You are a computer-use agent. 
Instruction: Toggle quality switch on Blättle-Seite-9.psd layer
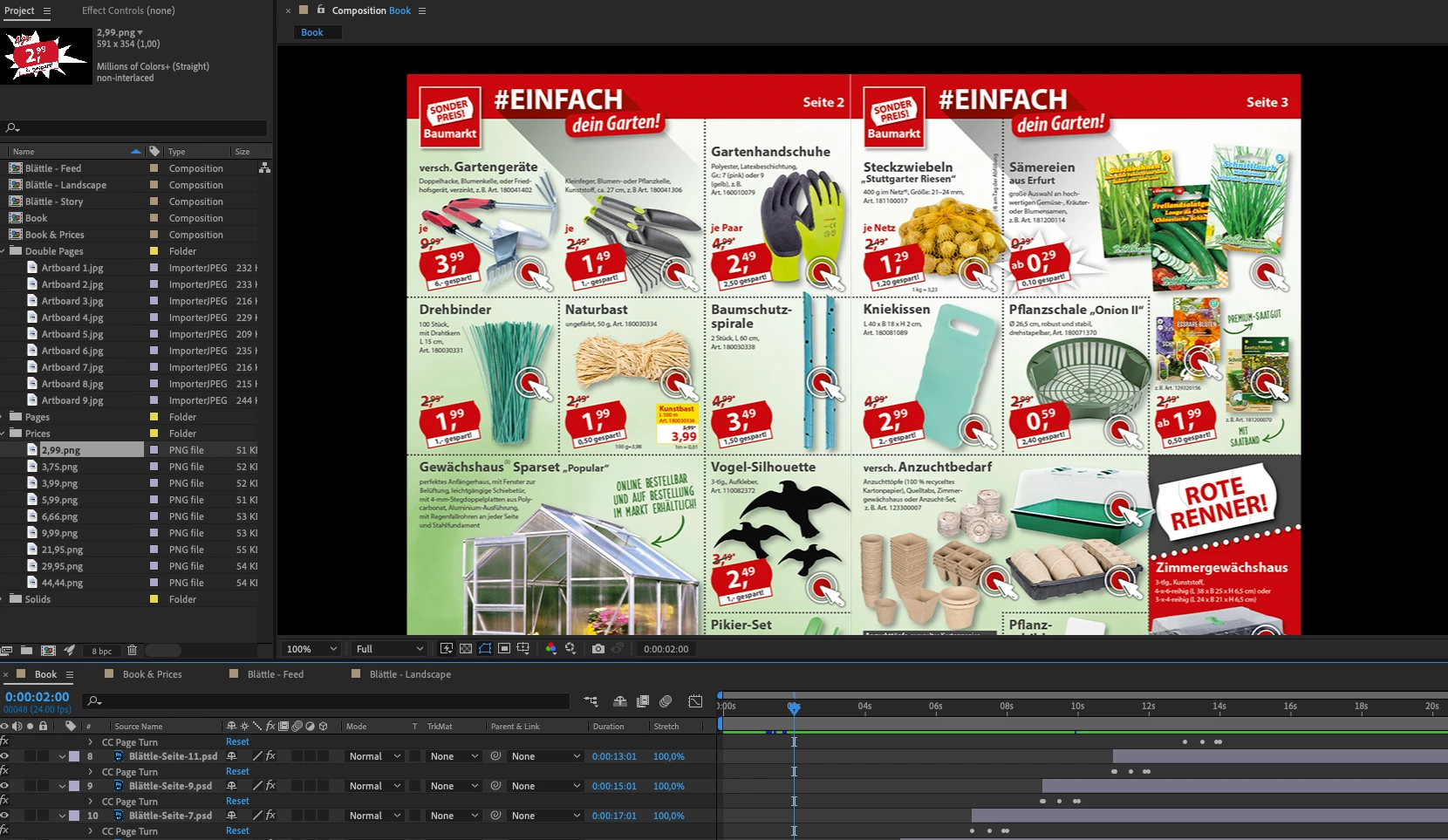(x=257, y=786)
